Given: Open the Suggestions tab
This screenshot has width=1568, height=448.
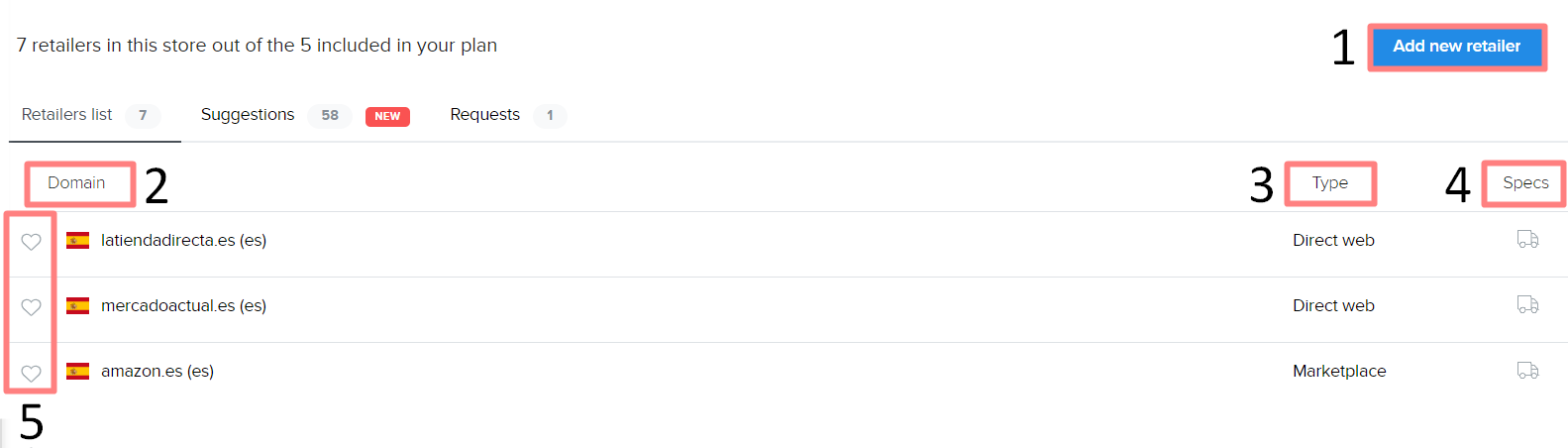Looking at the screenshot, I should 248,115.
